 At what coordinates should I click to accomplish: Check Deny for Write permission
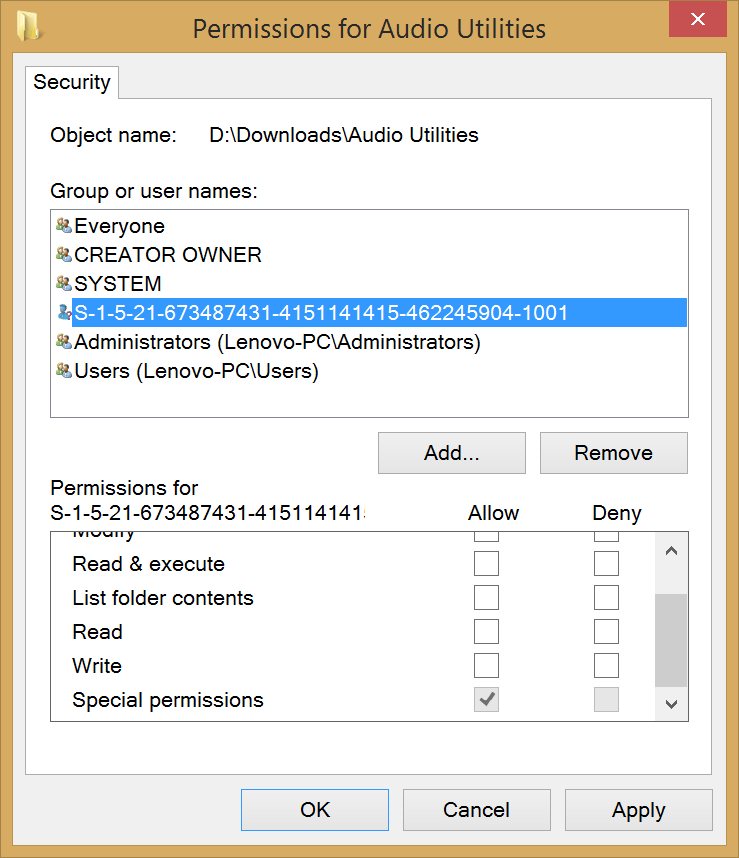606,665
